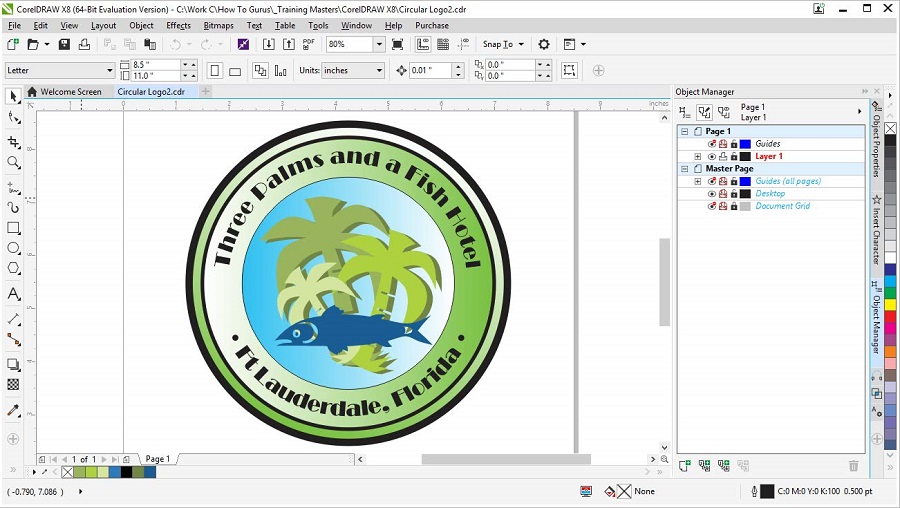Click the Export icon
The image size is (900, 508).
click(x=289, y=44)
